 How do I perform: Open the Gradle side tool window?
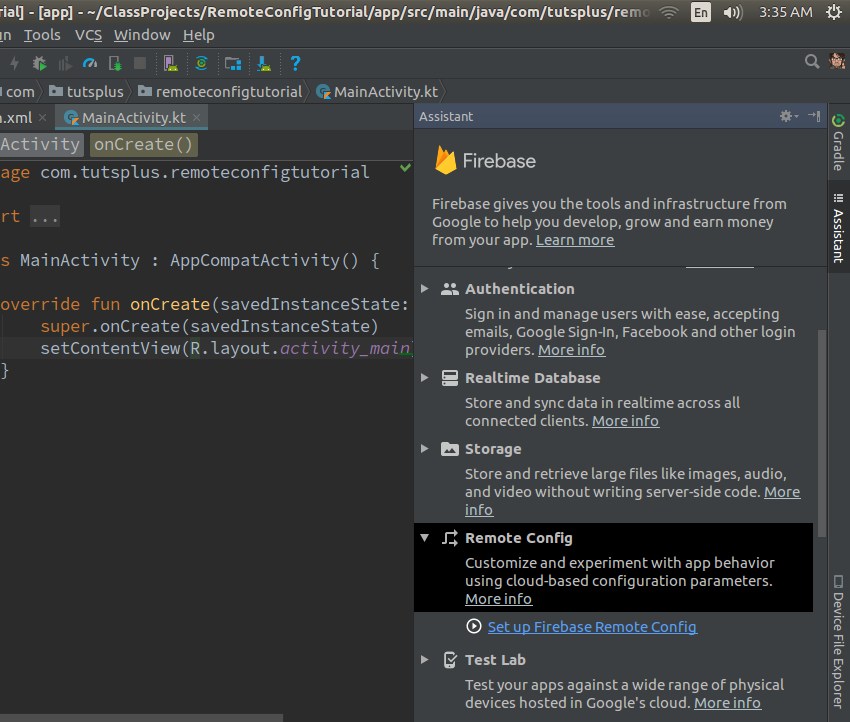coord(838,143)
